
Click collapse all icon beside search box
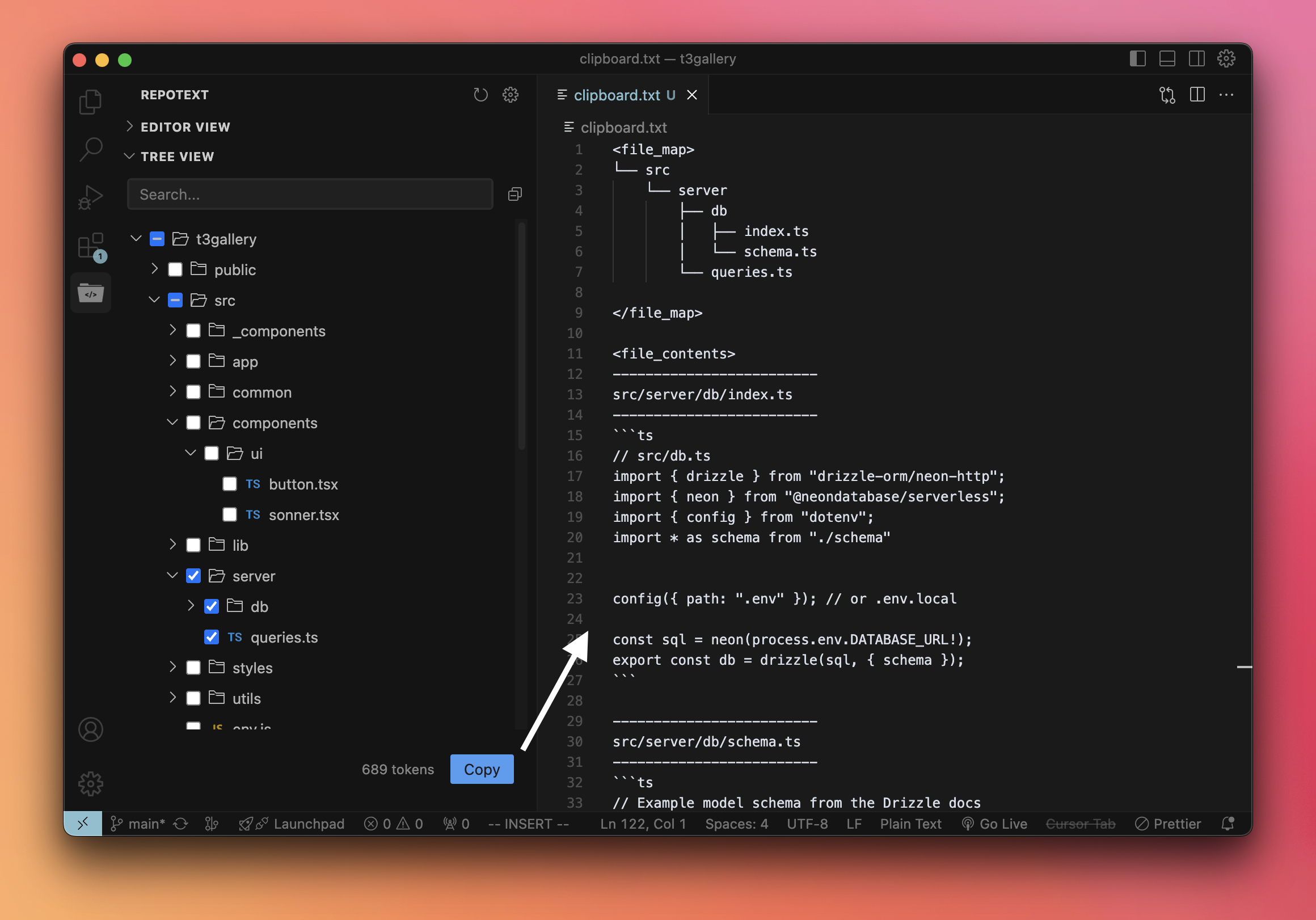(x=514, y=195)
